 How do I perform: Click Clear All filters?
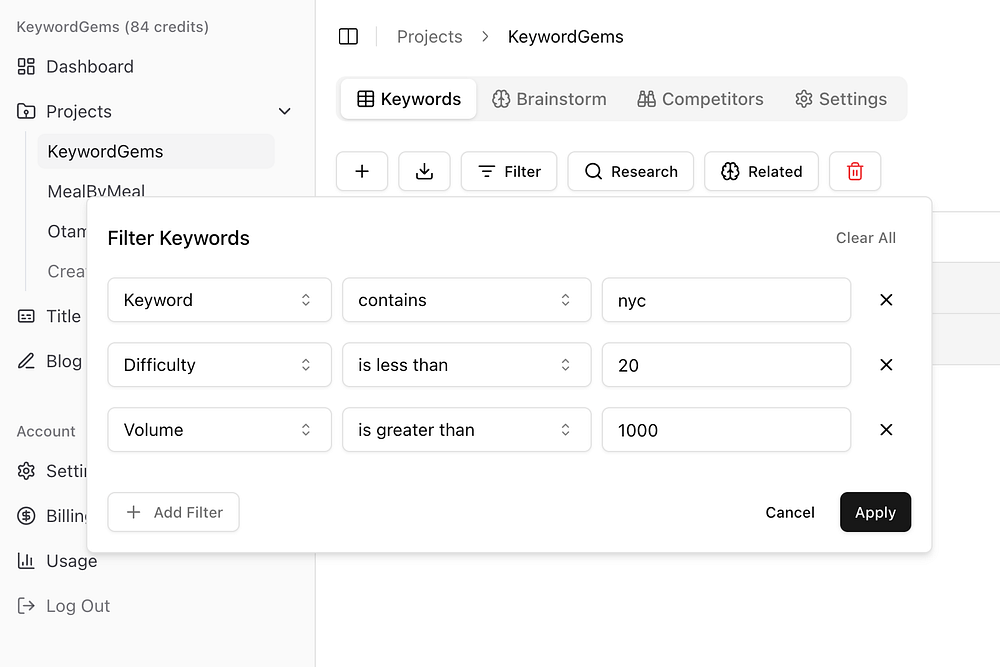pyautogui.click(x=866, y=238)
